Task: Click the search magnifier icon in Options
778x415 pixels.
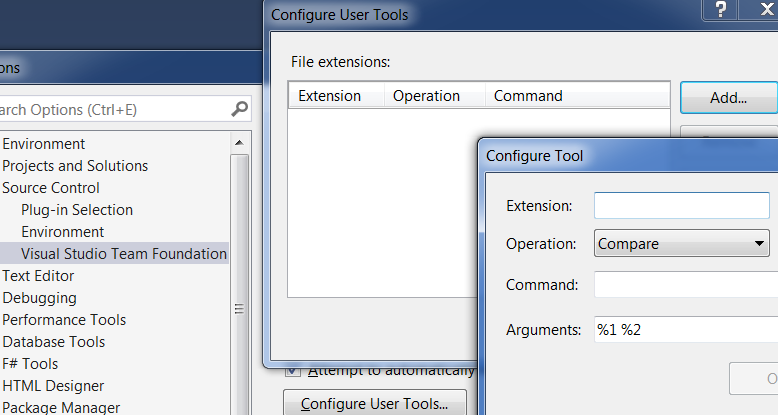Action: 239,109
